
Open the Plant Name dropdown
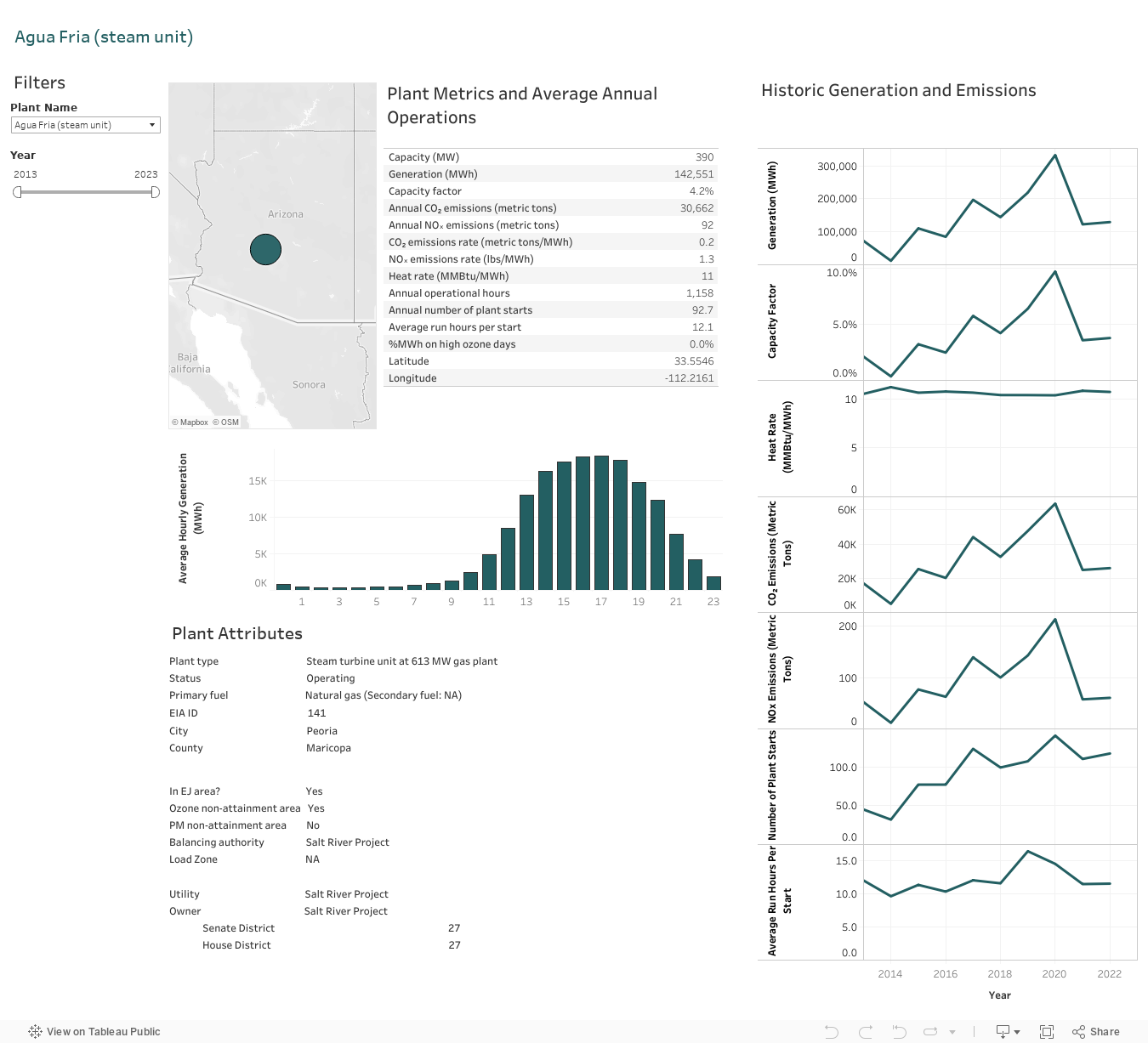point(85,125)
